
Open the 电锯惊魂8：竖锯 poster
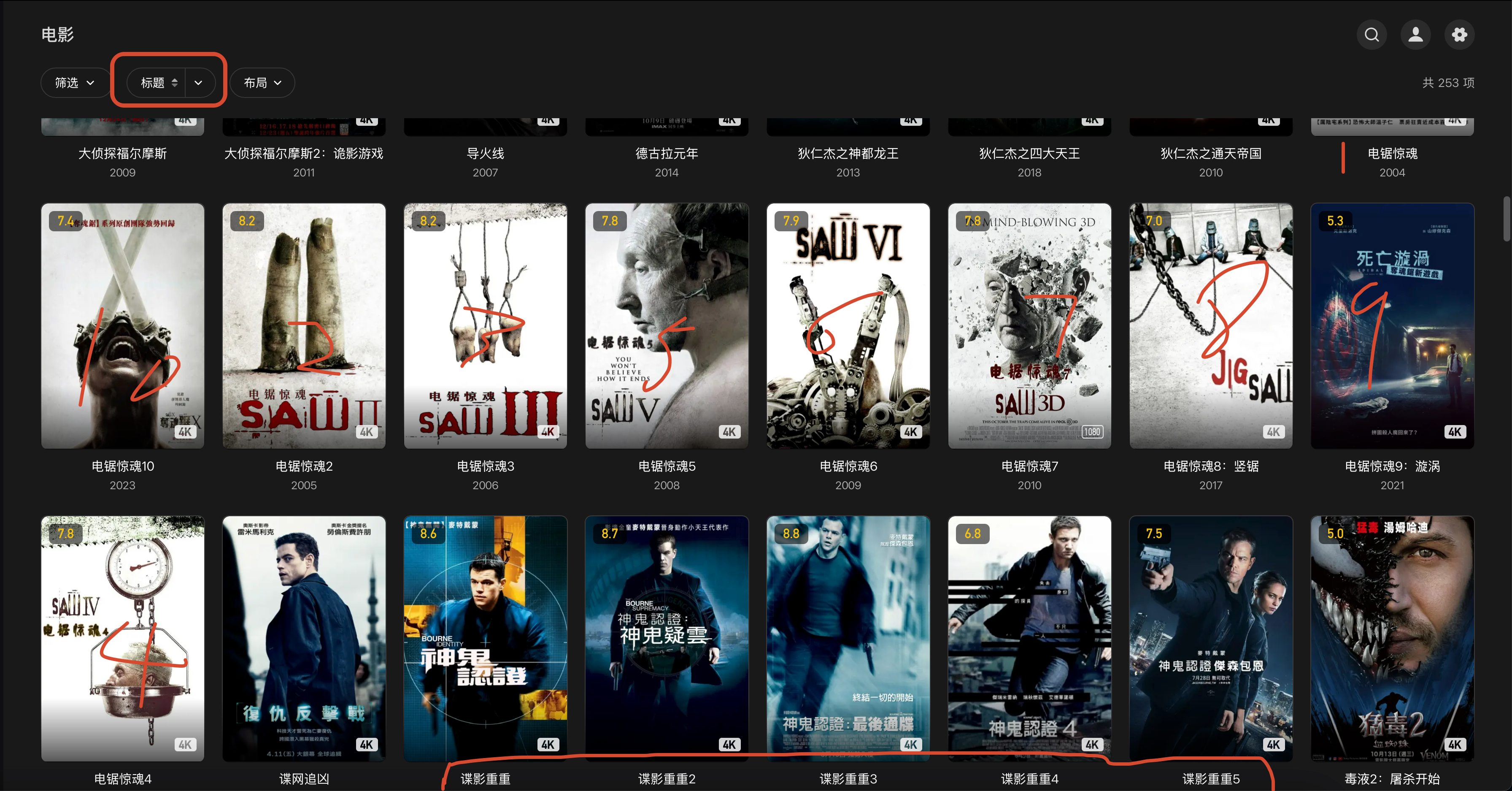tap(1211, 326)
